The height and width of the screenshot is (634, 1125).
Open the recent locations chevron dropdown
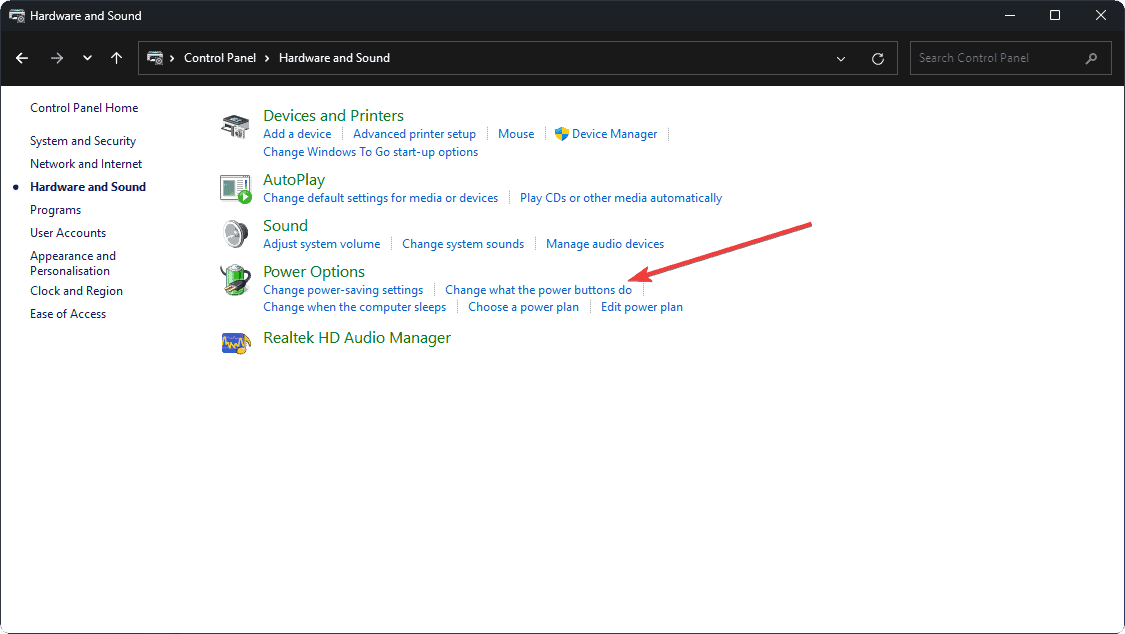[87, 58]
